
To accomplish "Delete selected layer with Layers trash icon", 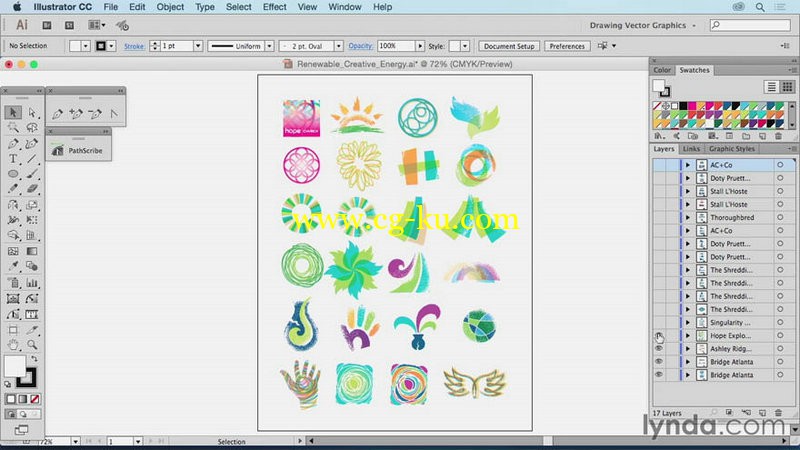I will point(778,413).
